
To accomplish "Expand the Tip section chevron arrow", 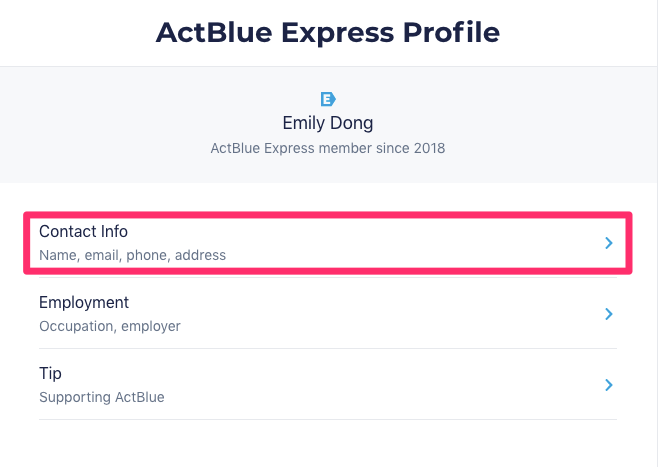I will [x=608, y=385].
